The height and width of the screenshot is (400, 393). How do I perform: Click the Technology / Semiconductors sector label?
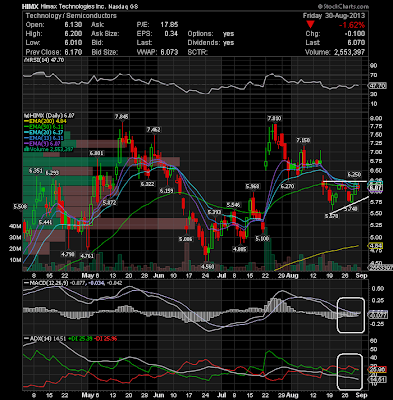[x=71, y=16]
